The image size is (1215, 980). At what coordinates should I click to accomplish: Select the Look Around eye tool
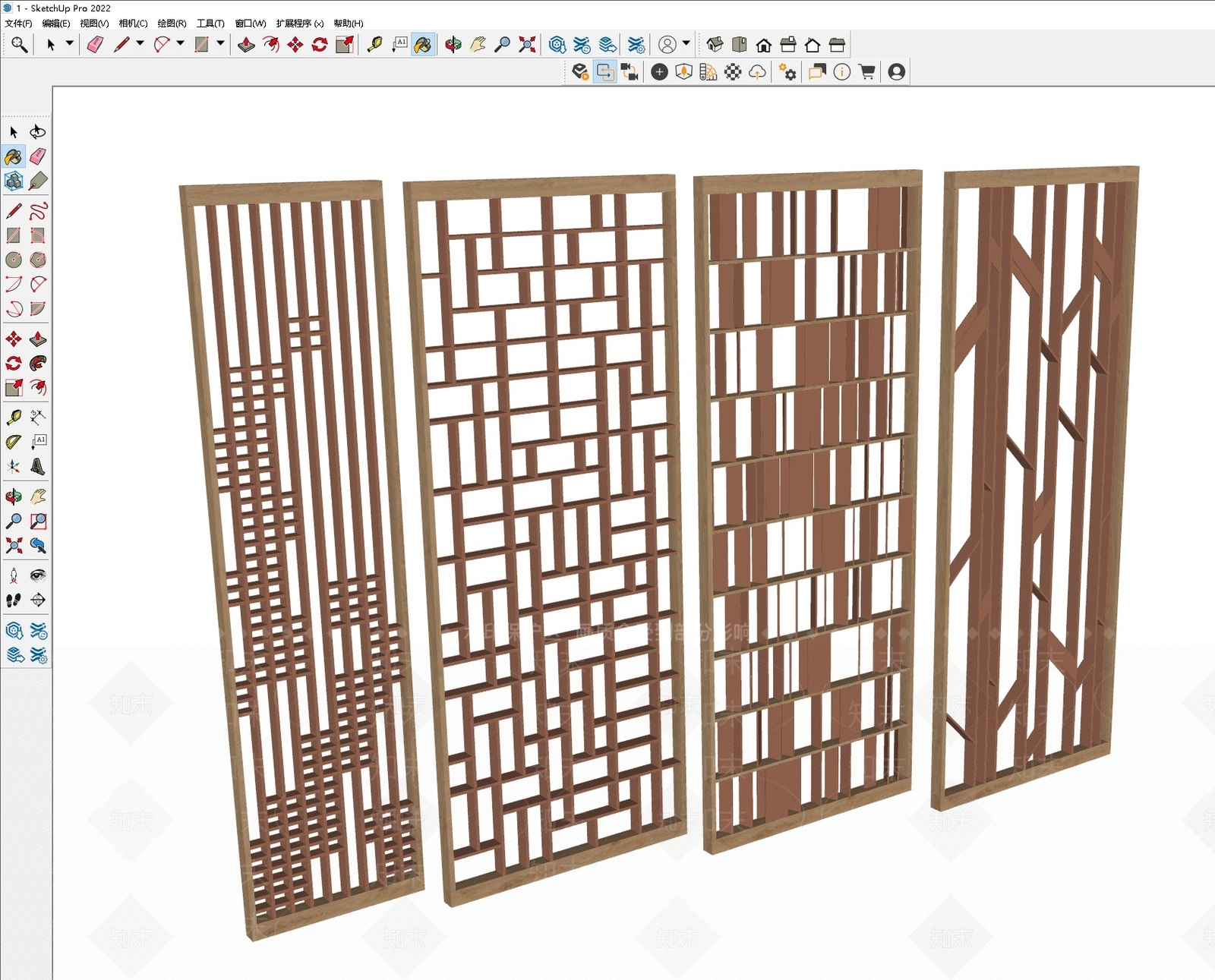[x=37, y=575]
